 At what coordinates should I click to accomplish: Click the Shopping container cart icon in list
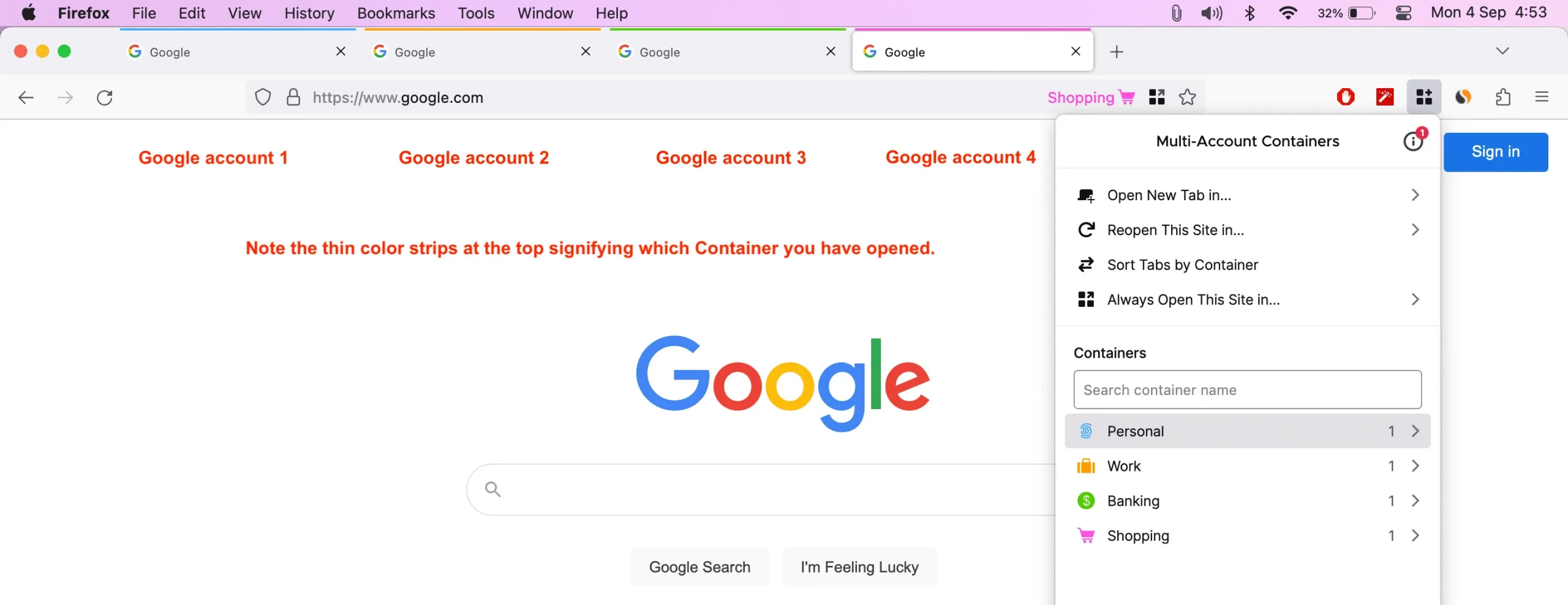click(x=1086, y=536)
